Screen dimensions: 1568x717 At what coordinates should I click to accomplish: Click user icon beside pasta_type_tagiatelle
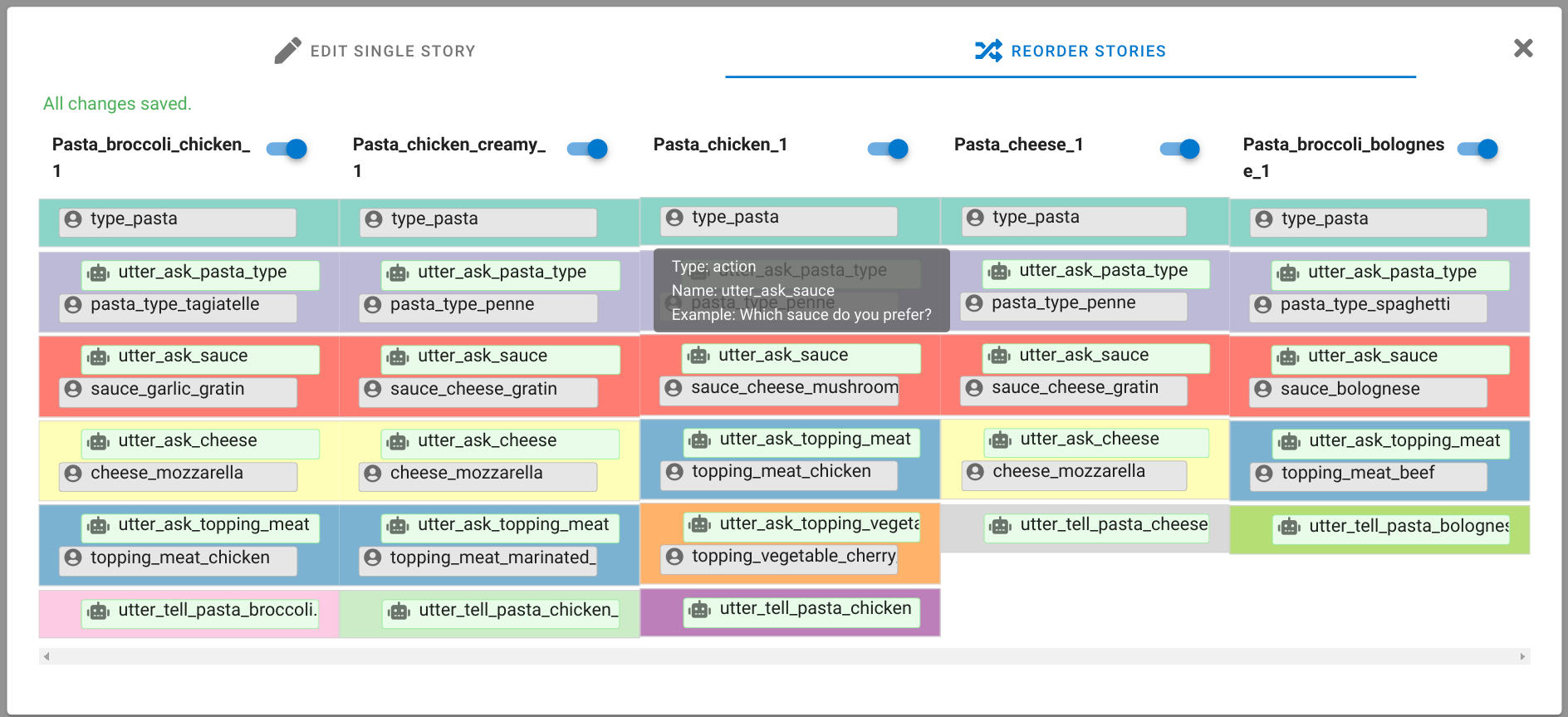pos(73,305)
